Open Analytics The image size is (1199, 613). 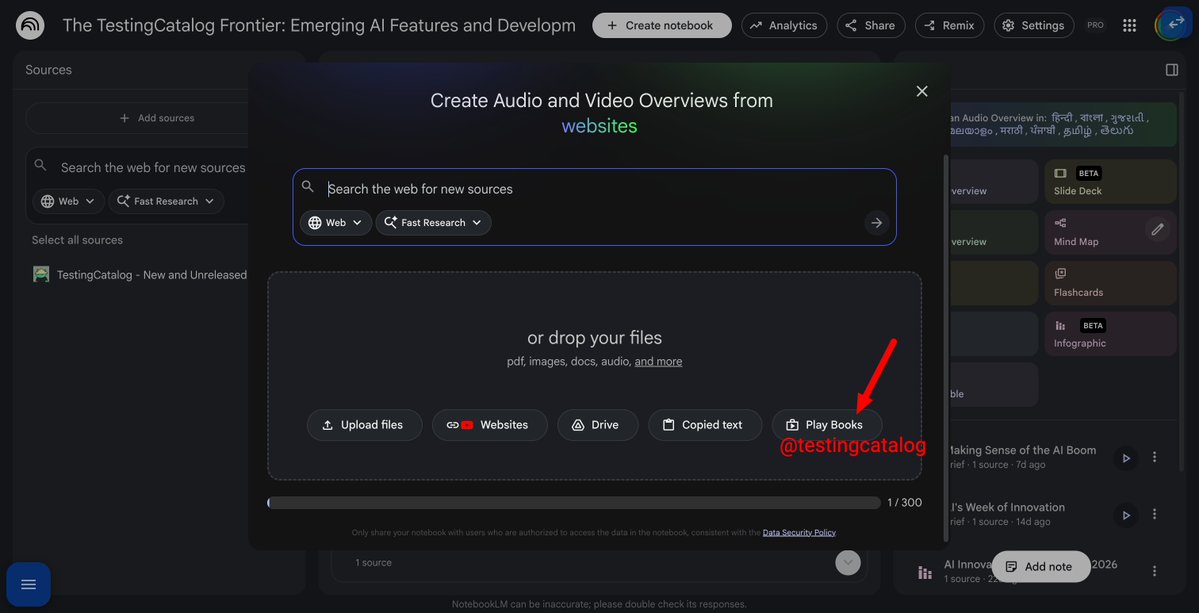pos(784,25)
